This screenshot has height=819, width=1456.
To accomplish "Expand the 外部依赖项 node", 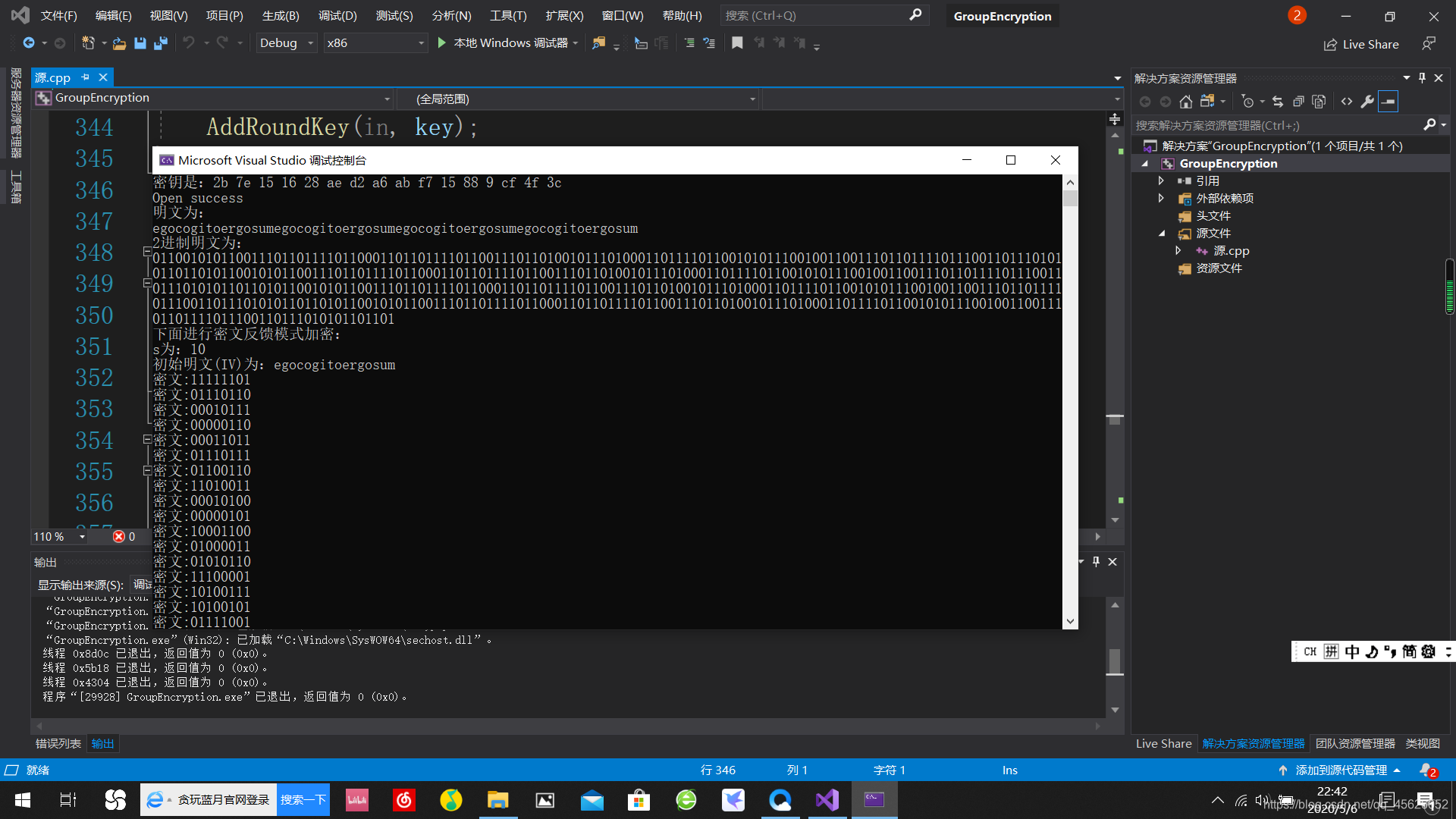I will coord(1161,198).
